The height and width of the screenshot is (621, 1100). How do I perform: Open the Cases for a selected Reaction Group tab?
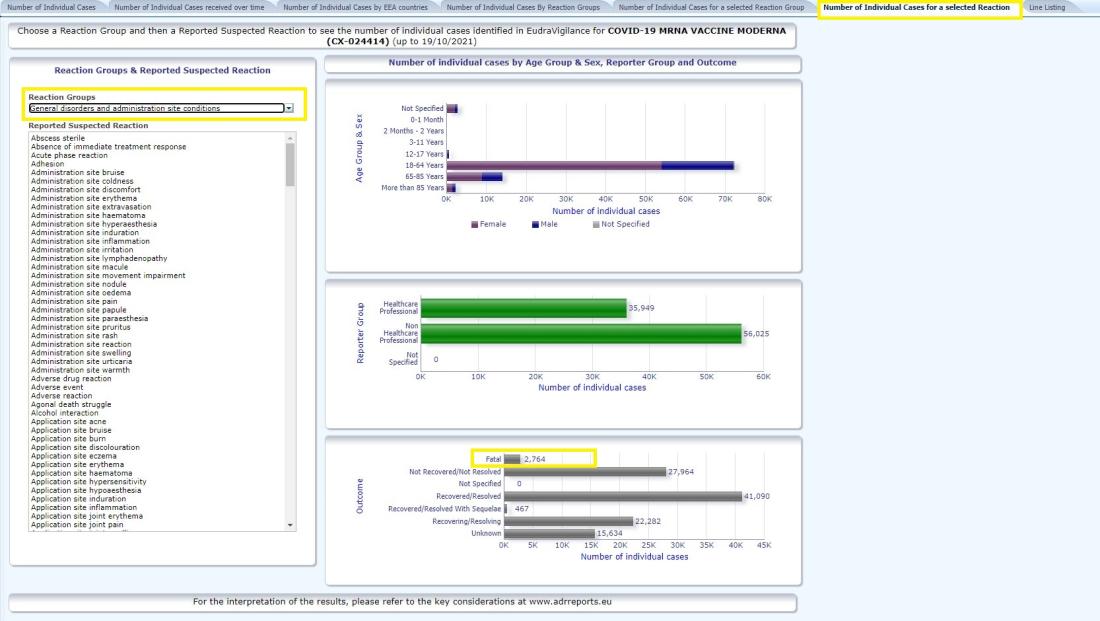click(711, 7)
